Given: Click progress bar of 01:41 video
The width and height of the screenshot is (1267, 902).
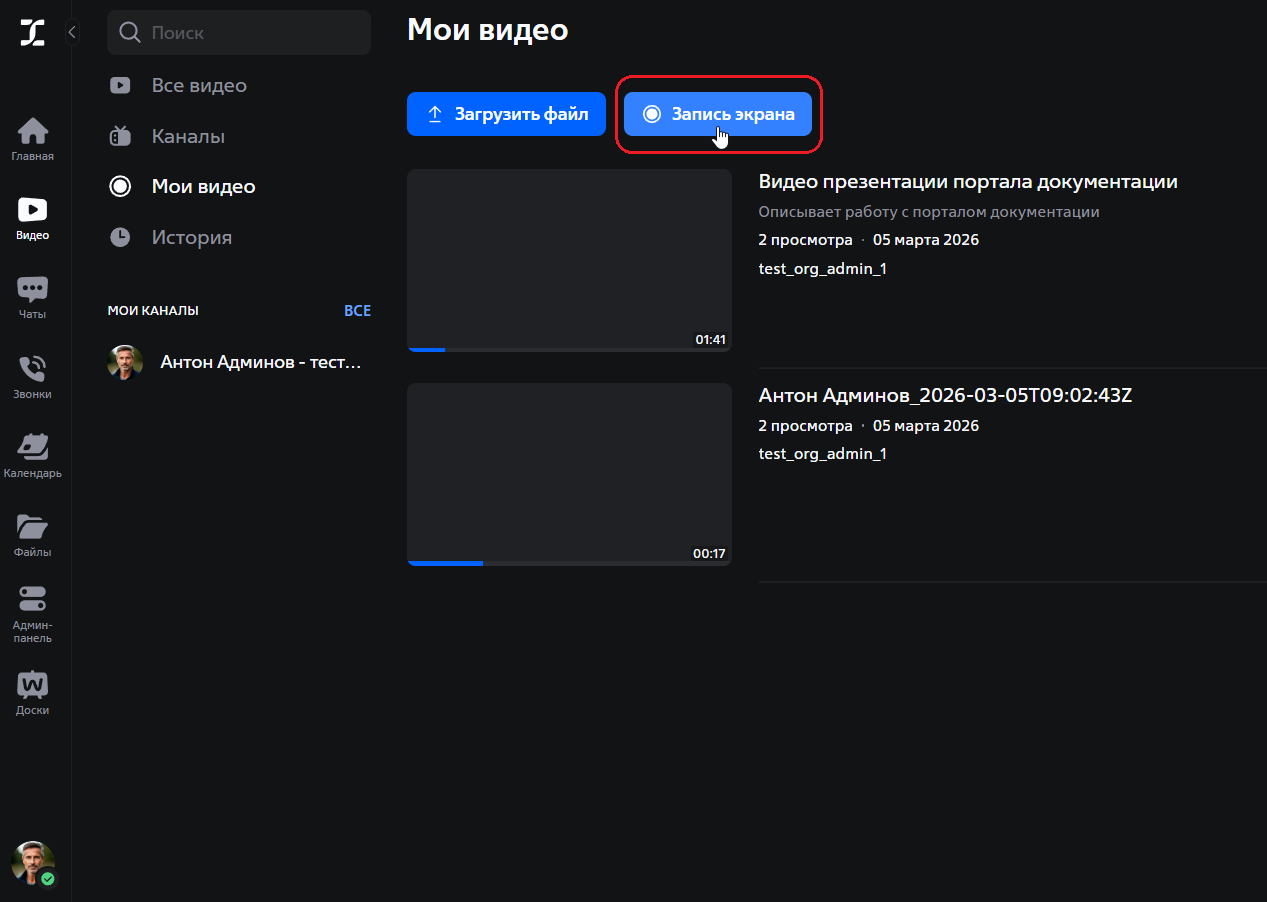Looking at the screenshot, I should coord(569,349).
